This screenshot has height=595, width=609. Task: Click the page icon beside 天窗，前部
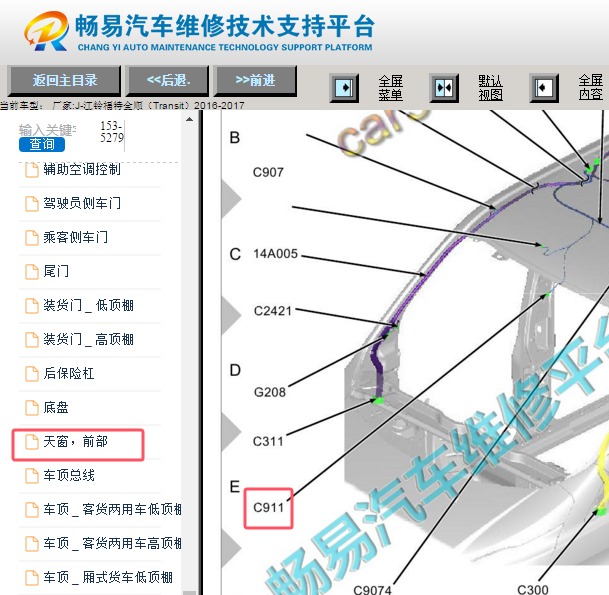point(32,442)
